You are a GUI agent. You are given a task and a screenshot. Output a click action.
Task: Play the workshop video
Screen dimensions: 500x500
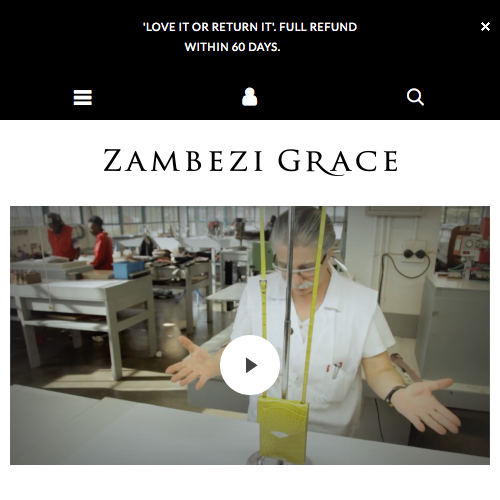(250, 365)
